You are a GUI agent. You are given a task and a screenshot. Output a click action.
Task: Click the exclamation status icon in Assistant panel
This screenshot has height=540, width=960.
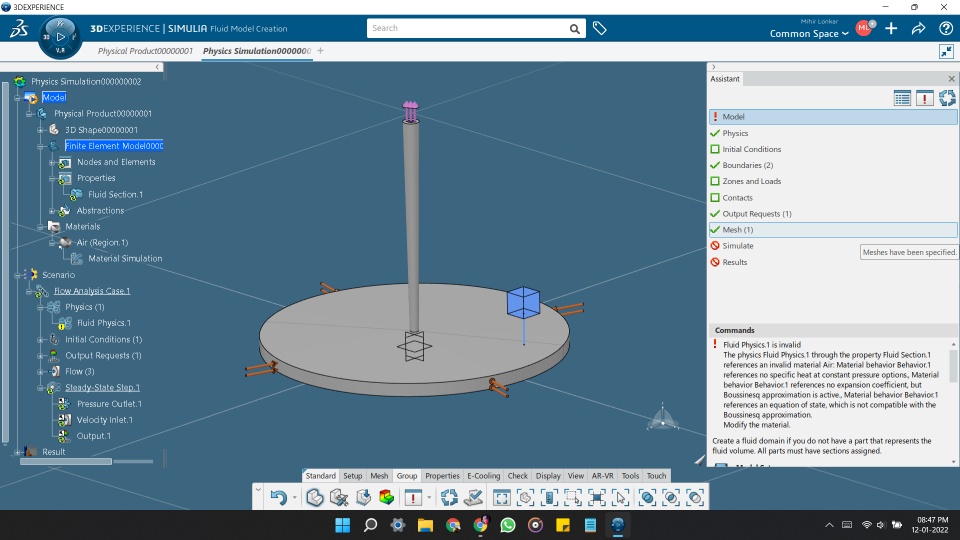click(x=924, y=98)
